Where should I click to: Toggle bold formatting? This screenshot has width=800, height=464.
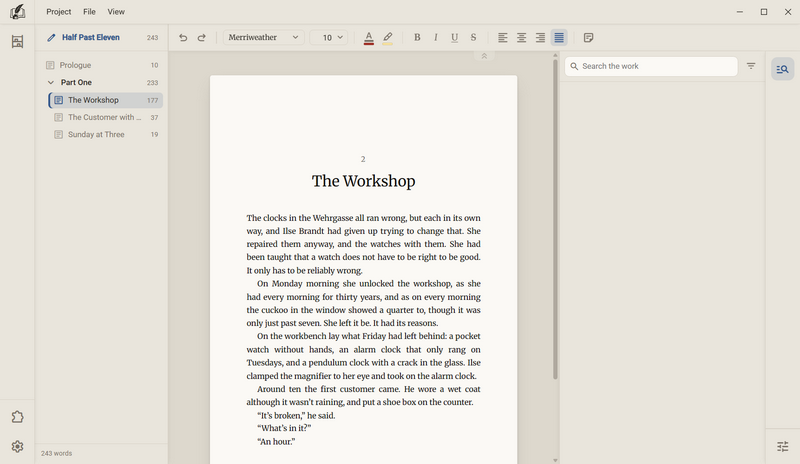(417, 37)
